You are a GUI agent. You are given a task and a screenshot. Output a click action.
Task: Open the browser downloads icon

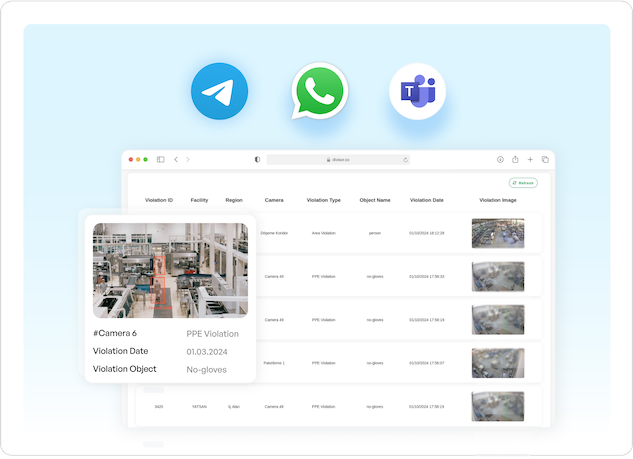coord(500,159)
